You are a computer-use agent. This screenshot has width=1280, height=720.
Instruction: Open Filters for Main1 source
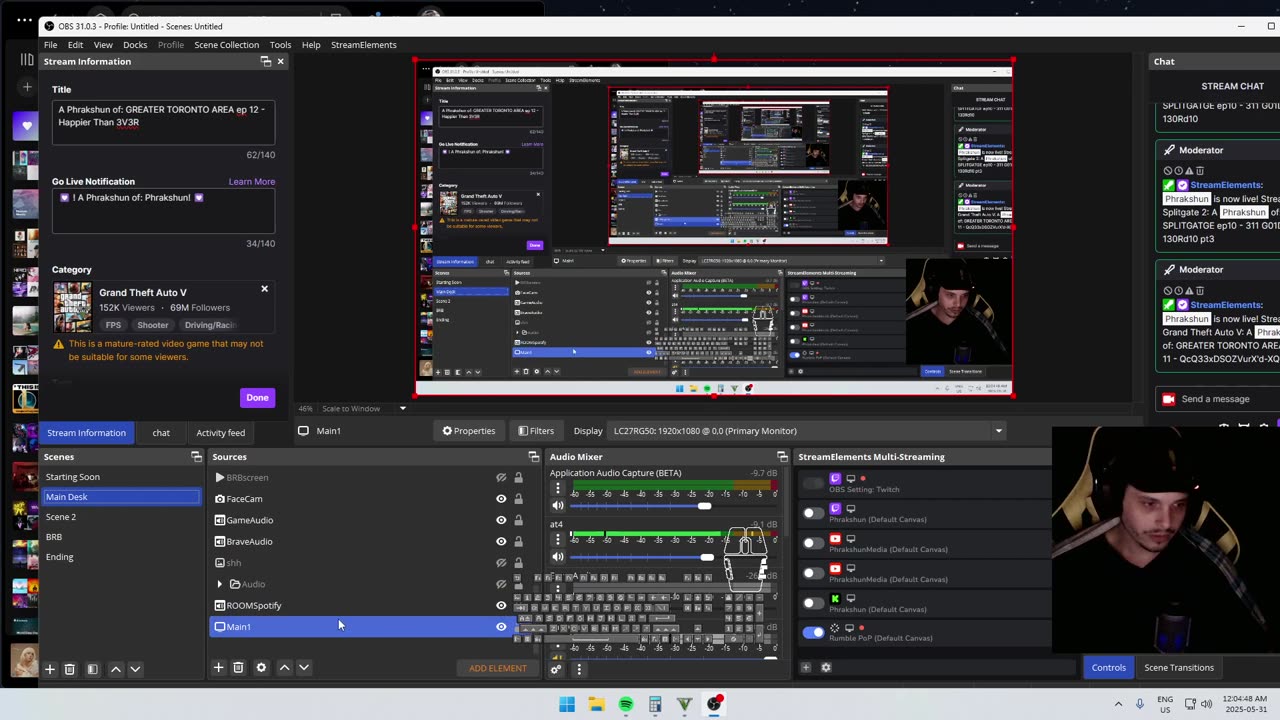point(536,431)
